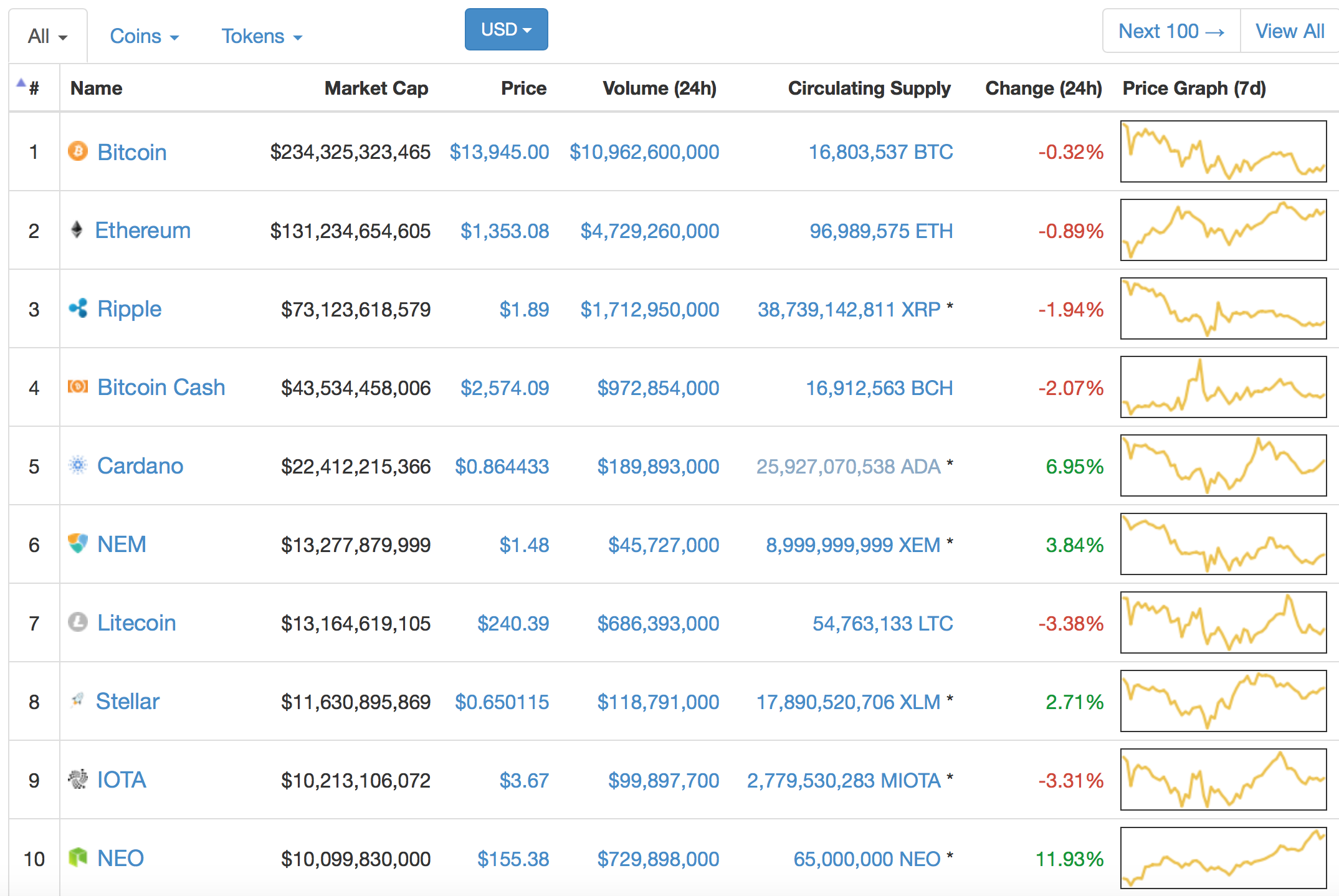Screen dimensions: 1339x896
Task: Click the NEO green cube icon
Action: click(x=78, y=857)
